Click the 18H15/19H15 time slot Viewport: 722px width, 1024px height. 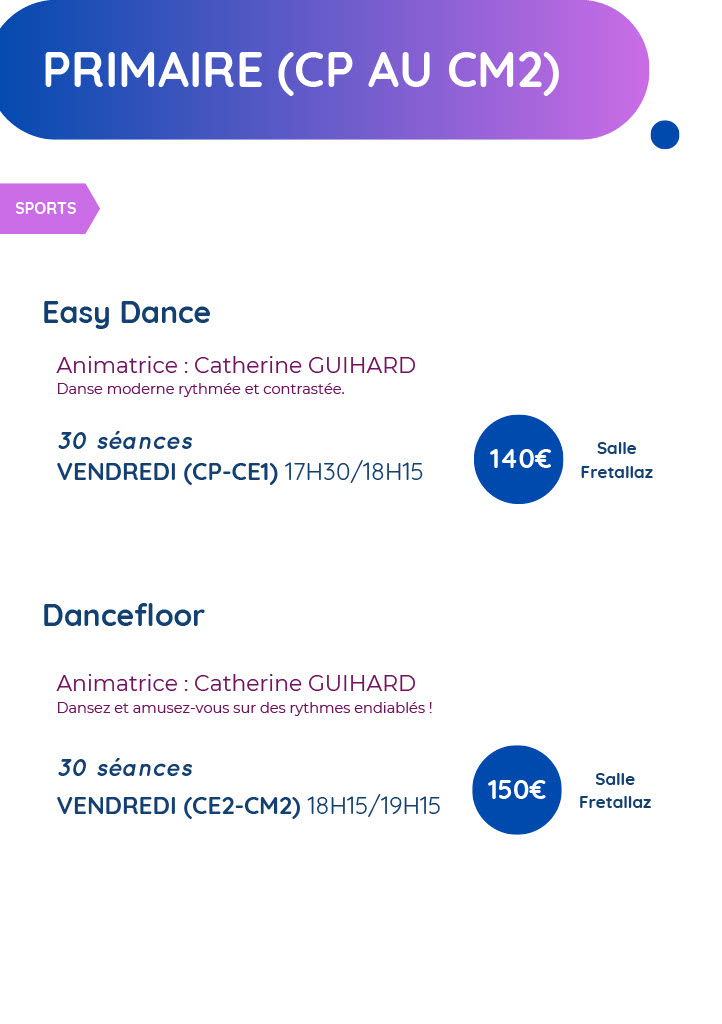point(373,806)
